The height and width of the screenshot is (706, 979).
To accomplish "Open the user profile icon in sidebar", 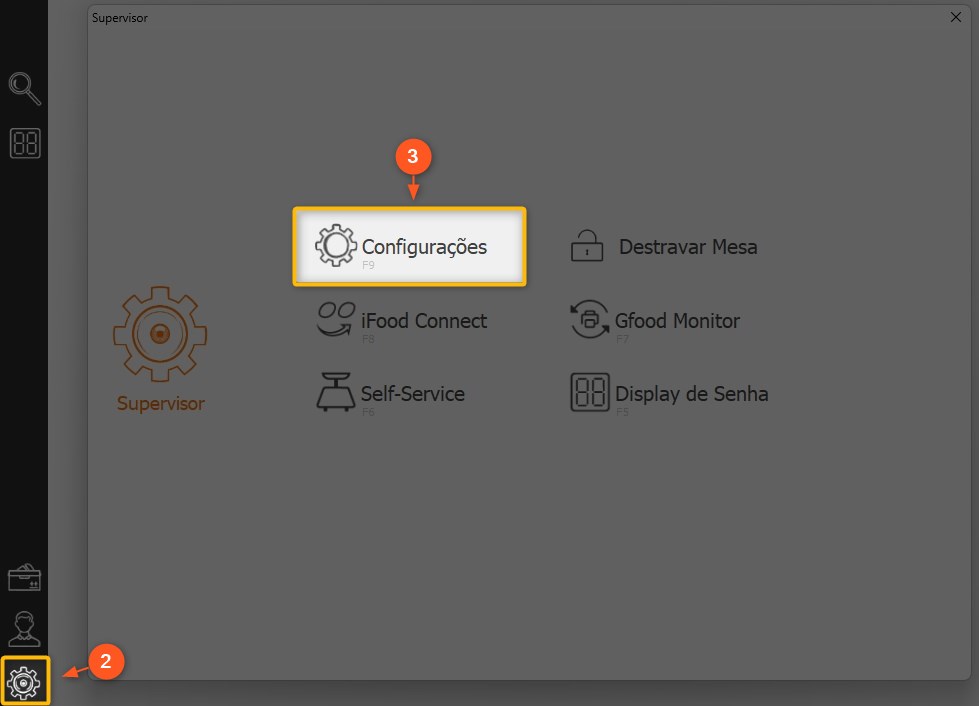I will coord(25,628).
